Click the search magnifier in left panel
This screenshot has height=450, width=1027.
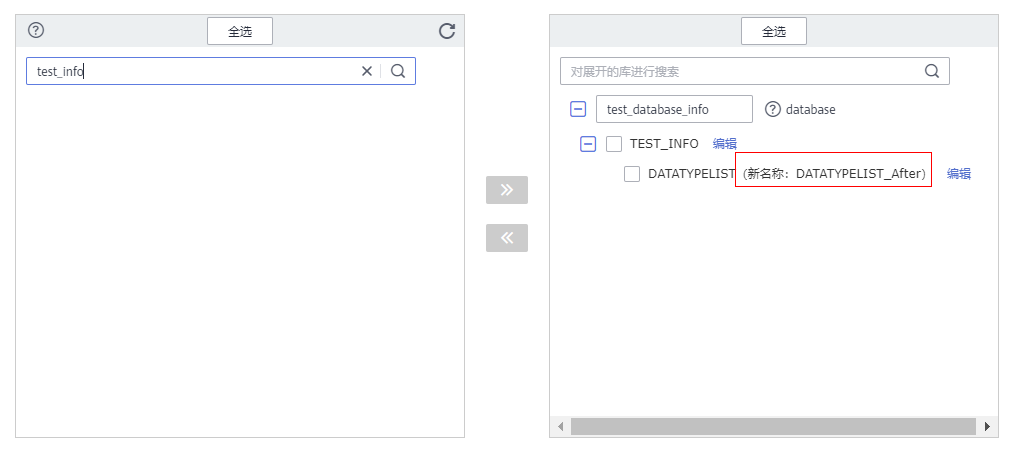tap(398, 71)
